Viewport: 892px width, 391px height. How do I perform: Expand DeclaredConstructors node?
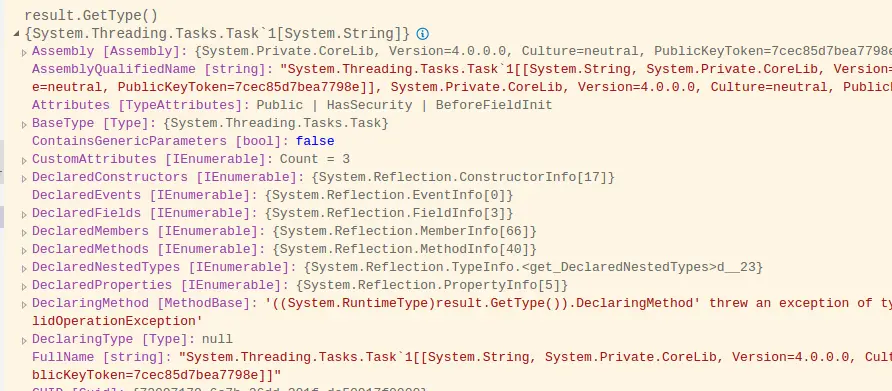[24, 179]
